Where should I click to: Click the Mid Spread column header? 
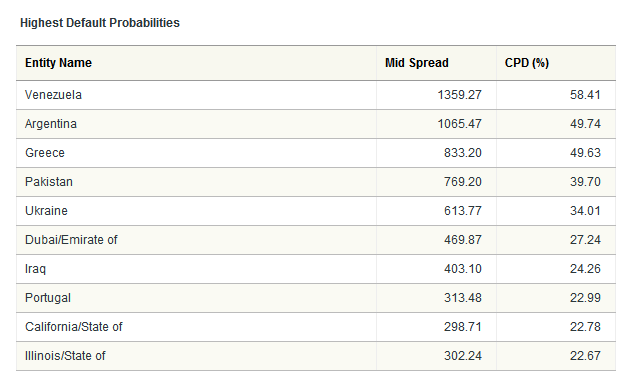click(417, 63)
